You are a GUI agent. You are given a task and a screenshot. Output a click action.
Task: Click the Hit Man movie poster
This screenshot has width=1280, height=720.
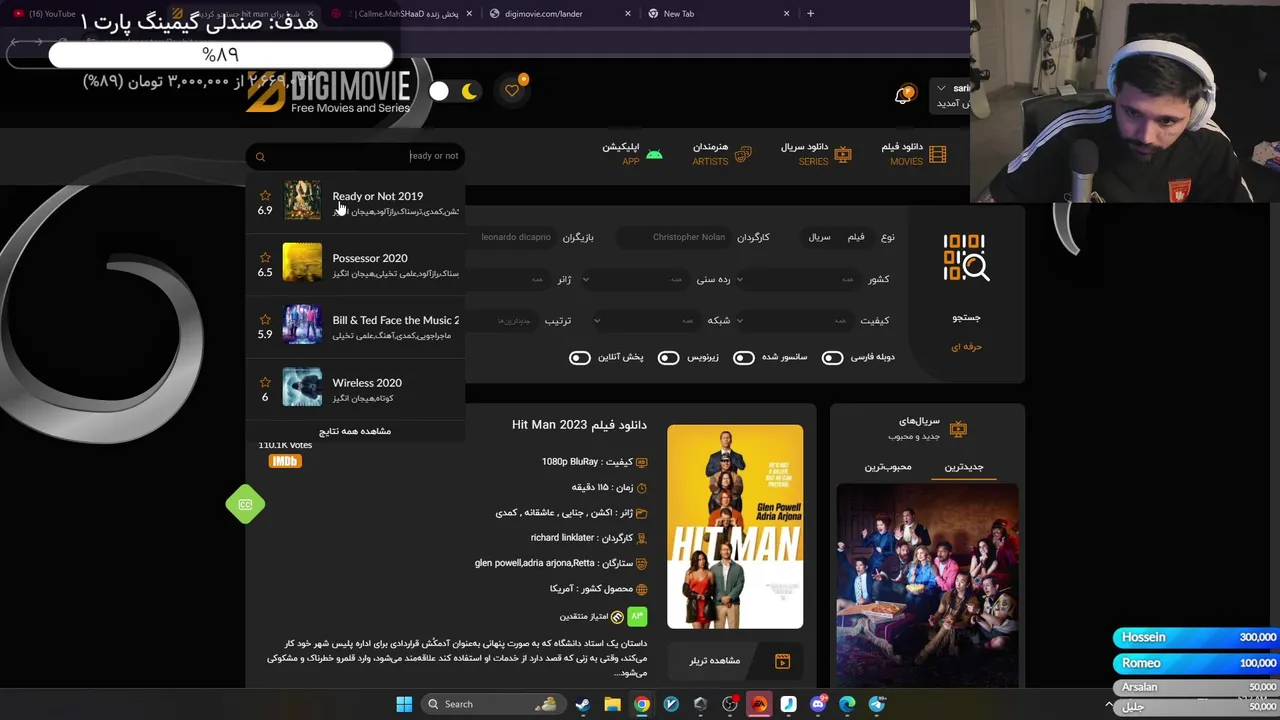coord(735,527)
